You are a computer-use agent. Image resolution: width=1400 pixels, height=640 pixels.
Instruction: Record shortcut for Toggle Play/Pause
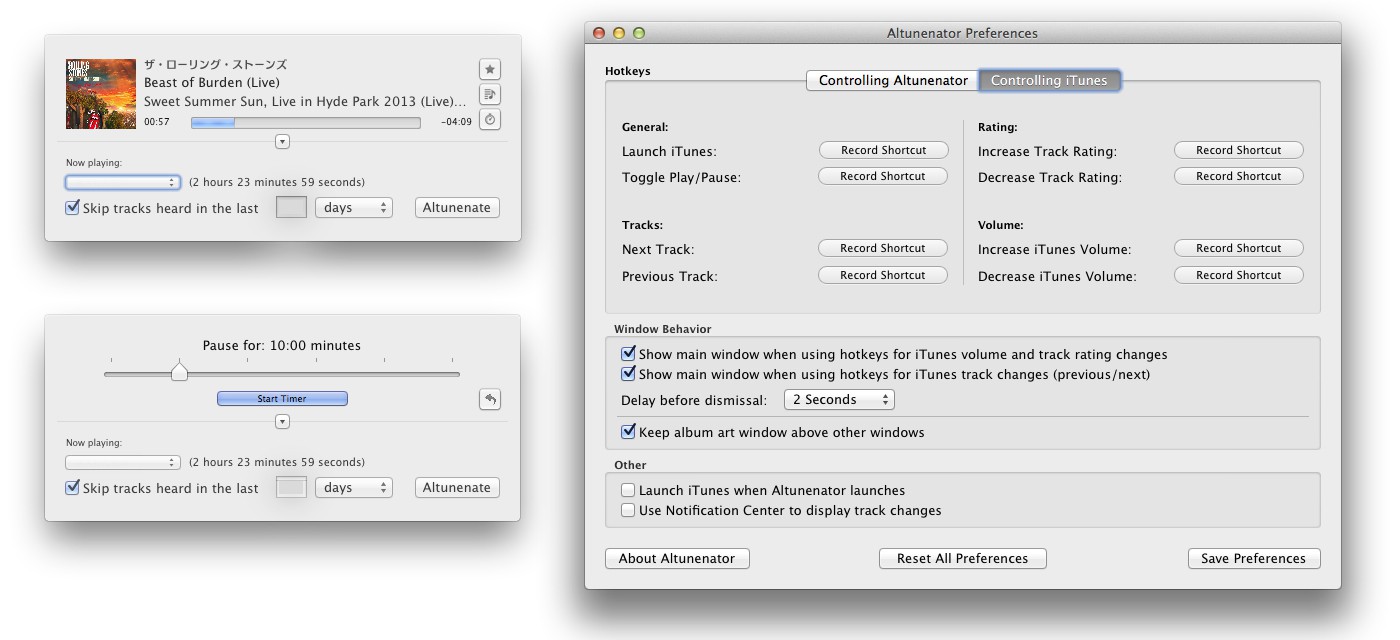(883, 176)
